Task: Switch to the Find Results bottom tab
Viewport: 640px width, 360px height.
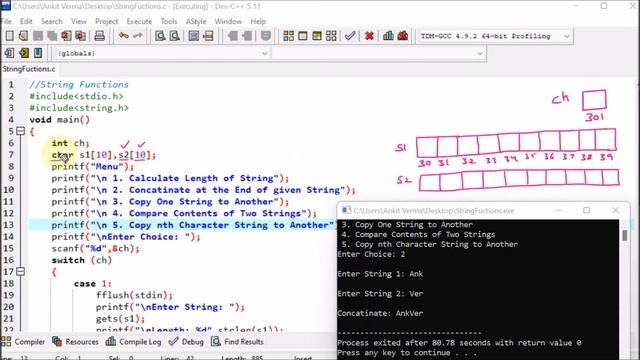Action: (x=238, y=342)
